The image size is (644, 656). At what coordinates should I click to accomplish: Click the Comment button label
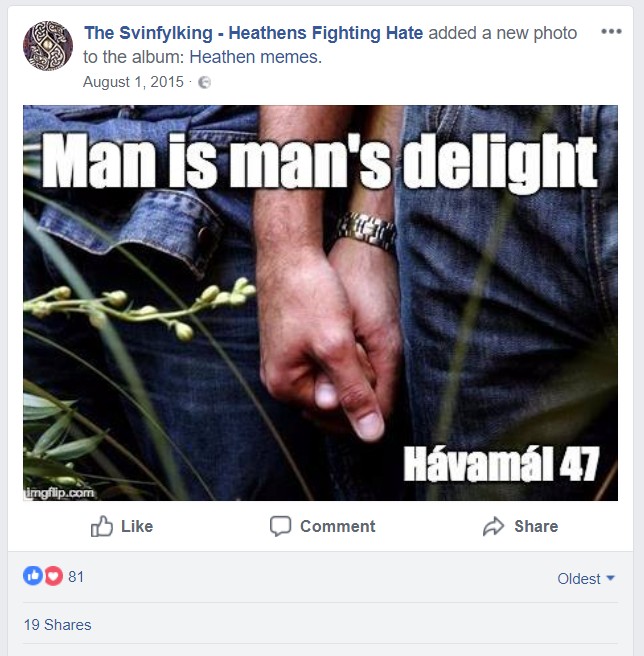tap(337, 526)
